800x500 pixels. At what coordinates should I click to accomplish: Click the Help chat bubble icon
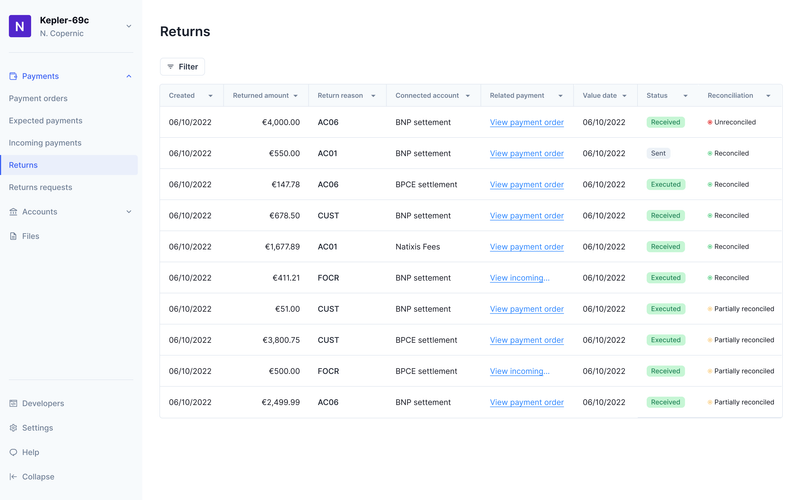[x=13, y=453]
